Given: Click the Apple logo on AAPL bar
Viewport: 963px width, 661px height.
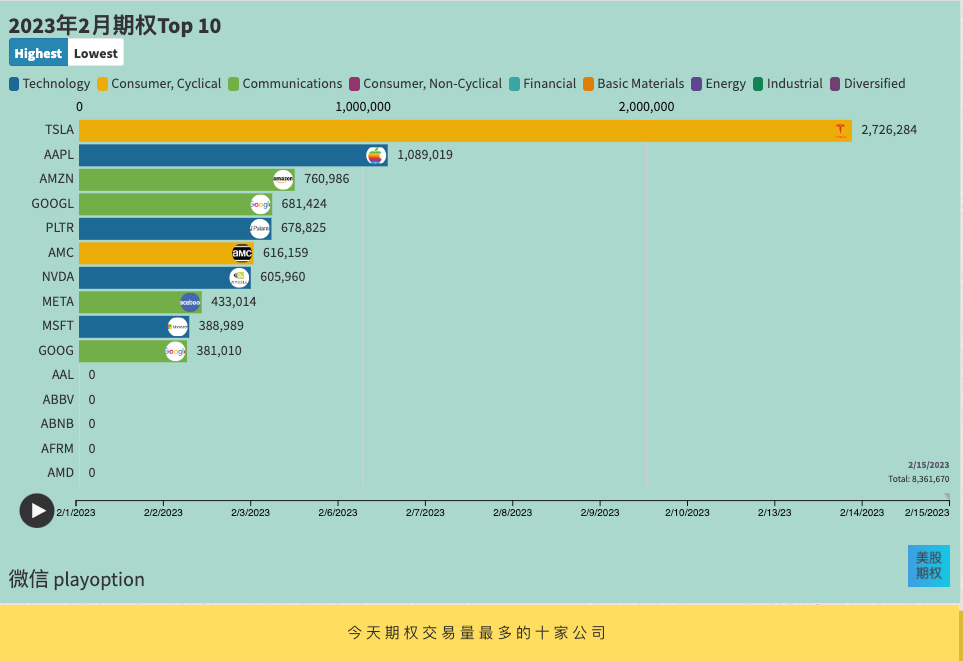Looking at the screenshot, I should point(376,155).
